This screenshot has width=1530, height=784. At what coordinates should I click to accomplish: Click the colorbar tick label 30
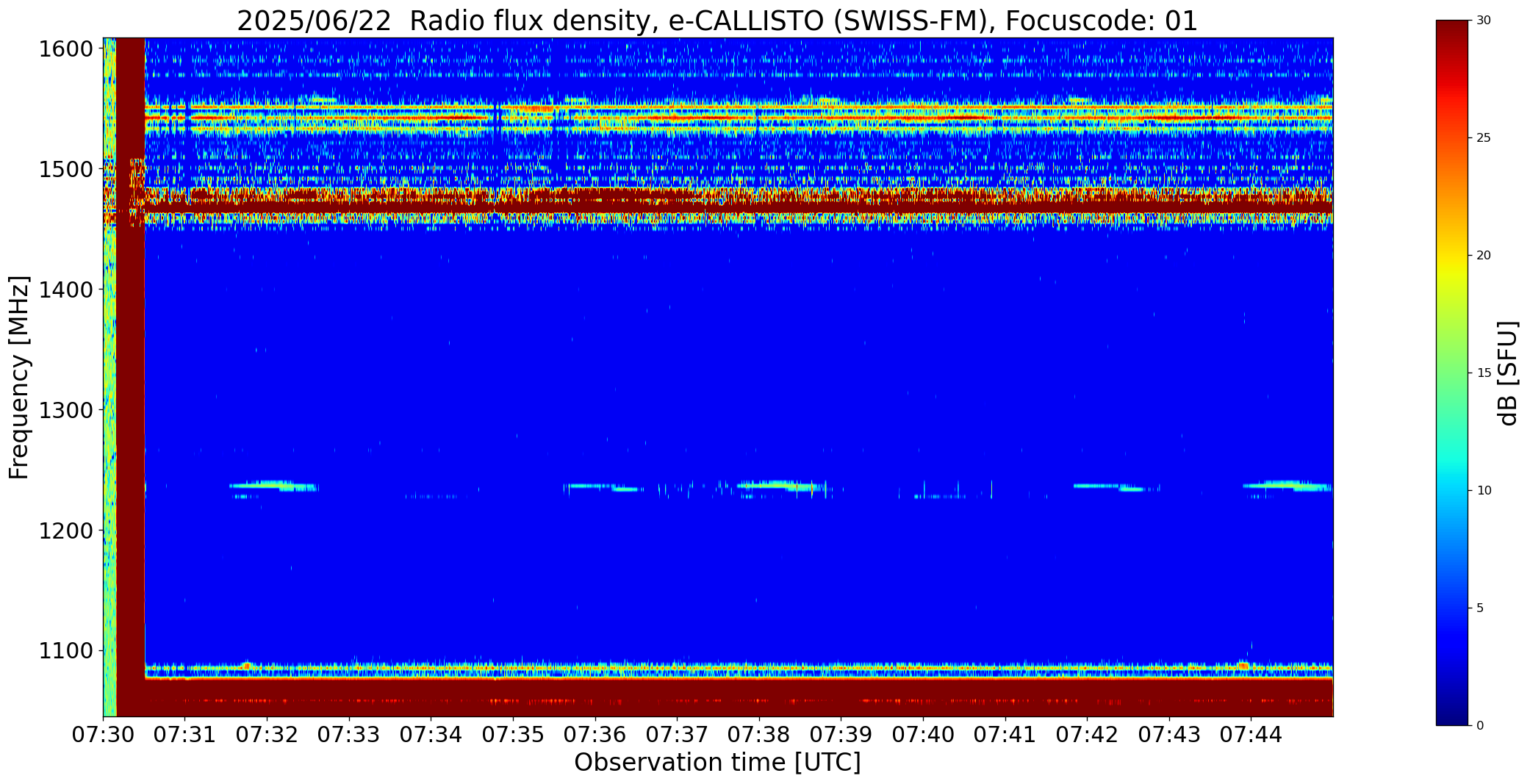(1484, 21)
